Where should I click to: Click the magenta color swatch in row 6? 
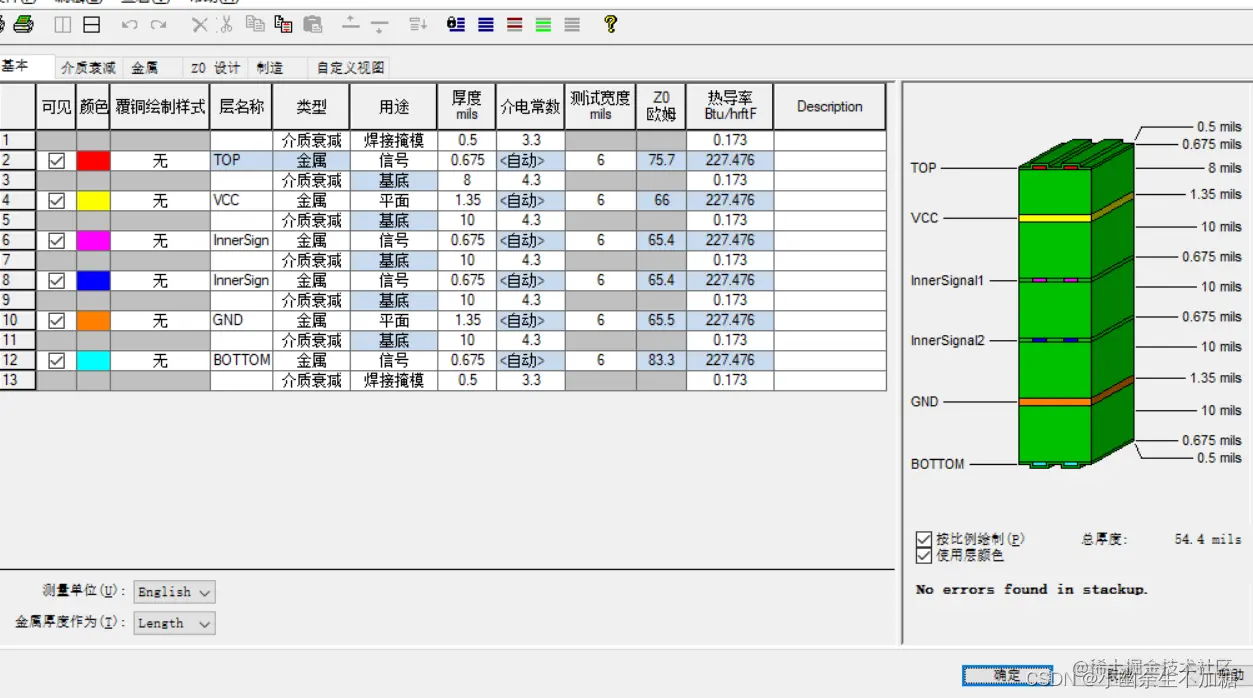coord(93,240)
